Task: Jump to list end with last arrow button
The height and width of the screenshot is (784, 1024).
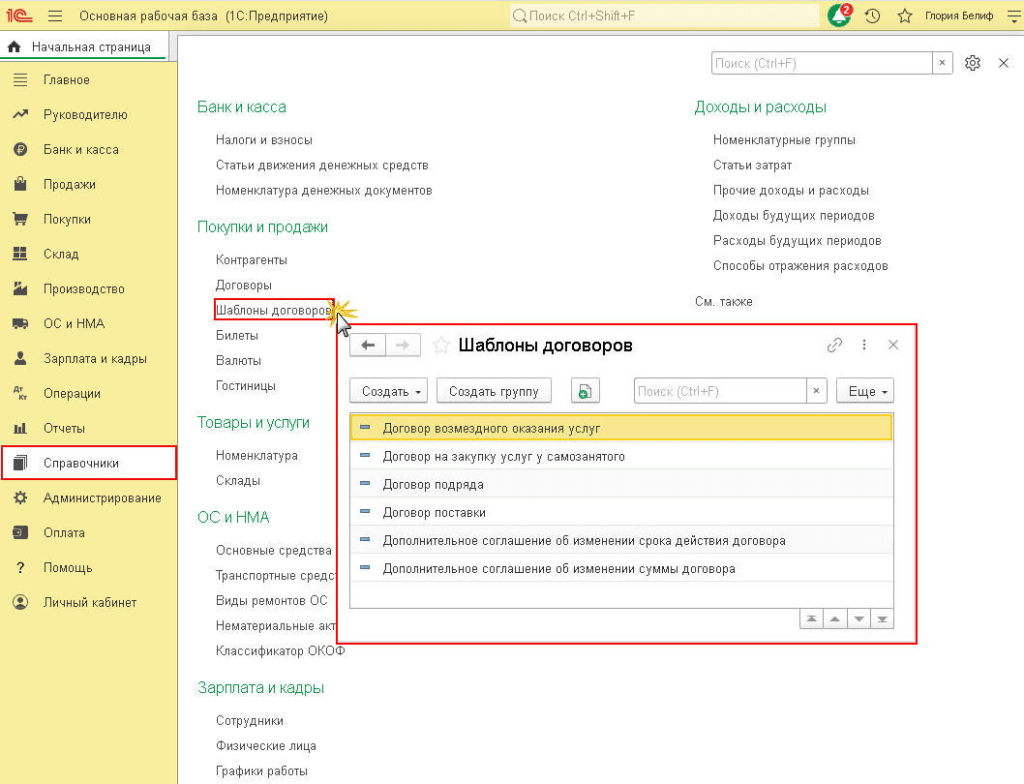Action: coord(881,619)
